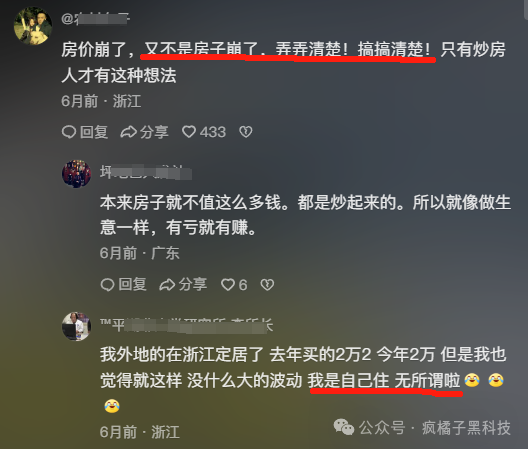Viewport: 528px width, 449px height.
Task: Click the 分享 text under the Guangdong comment
Action: (193, 285)
